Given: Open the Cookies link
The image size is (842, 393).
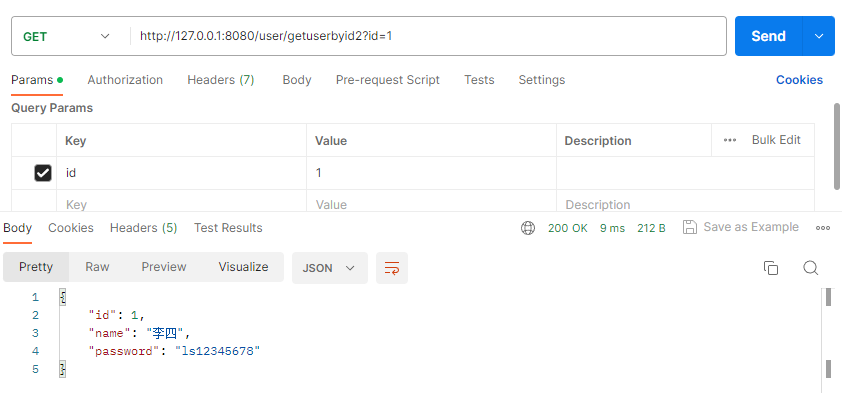Looking at the screenshot, I should pos(799,80).
